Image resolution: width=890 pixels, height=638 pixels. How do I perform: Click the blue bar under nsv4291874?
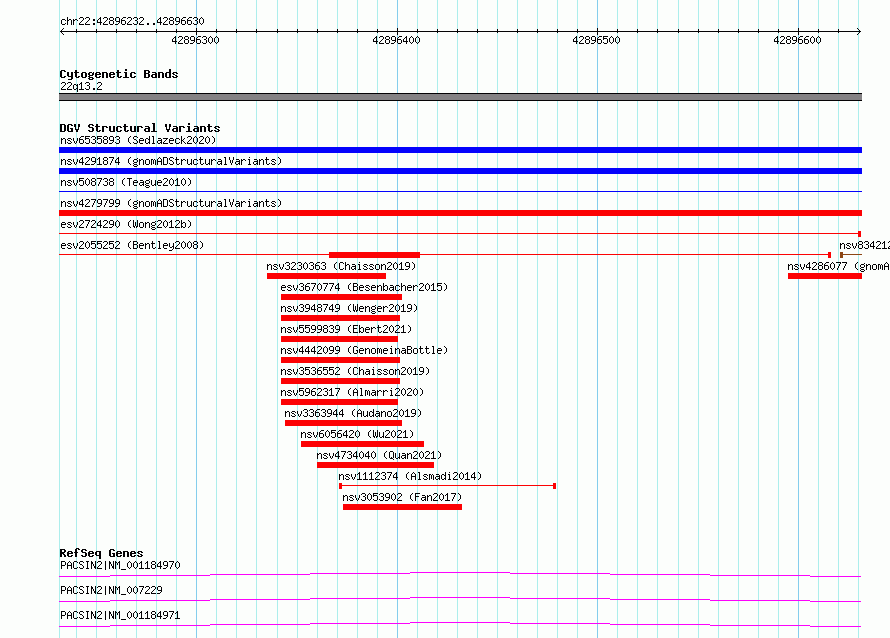(460, 171)
